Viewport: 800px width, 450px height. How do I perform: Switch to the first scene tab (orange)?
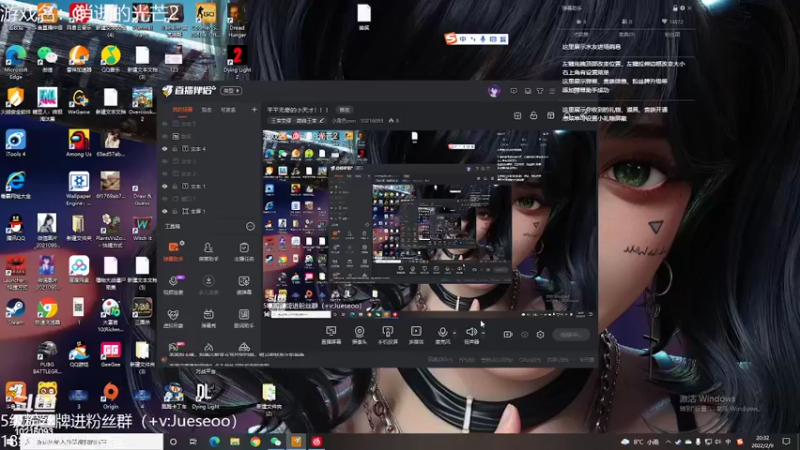pos(182,110)
